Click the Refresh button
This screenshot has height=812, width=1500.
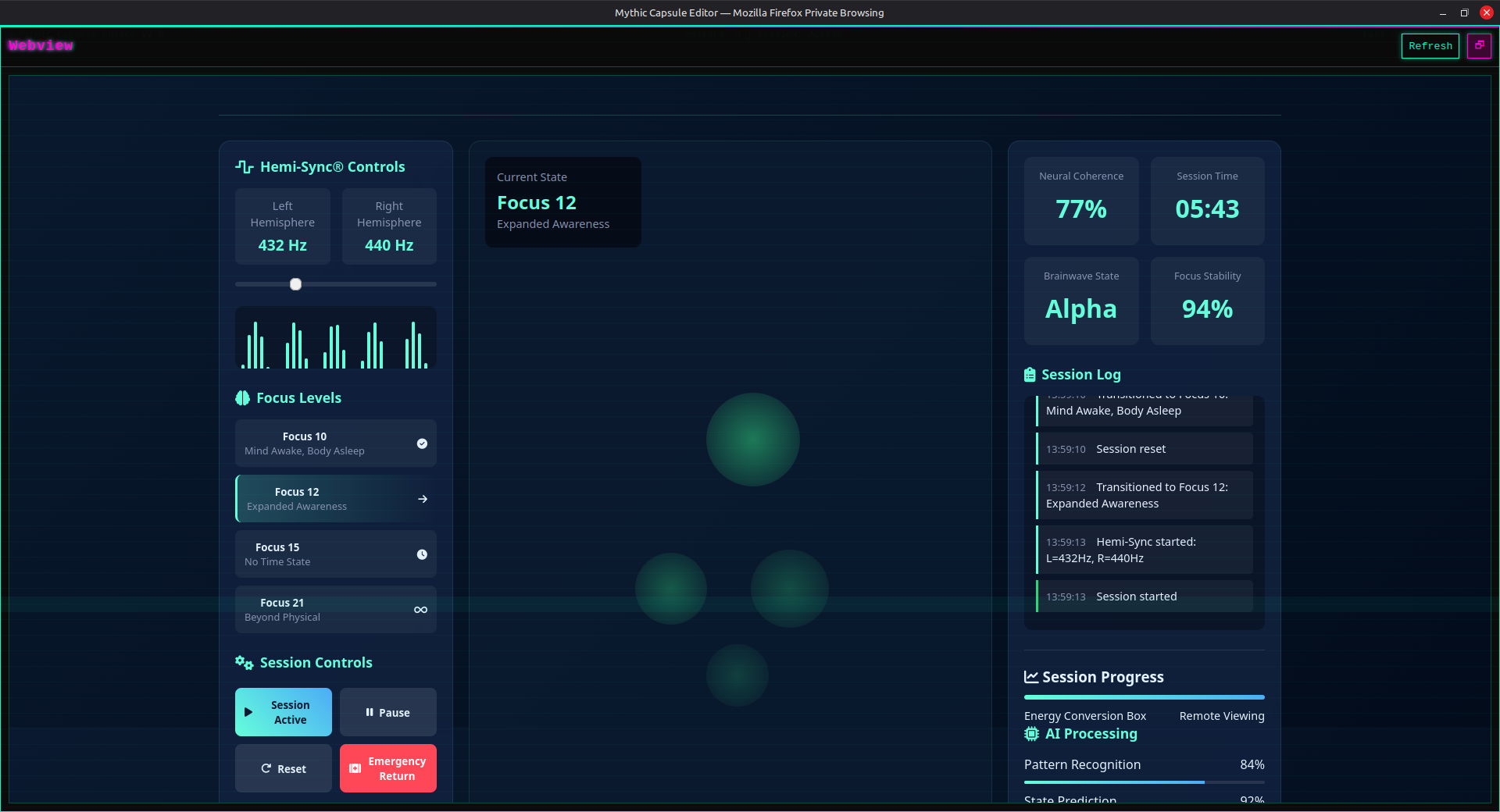(x=1430, y=46)
